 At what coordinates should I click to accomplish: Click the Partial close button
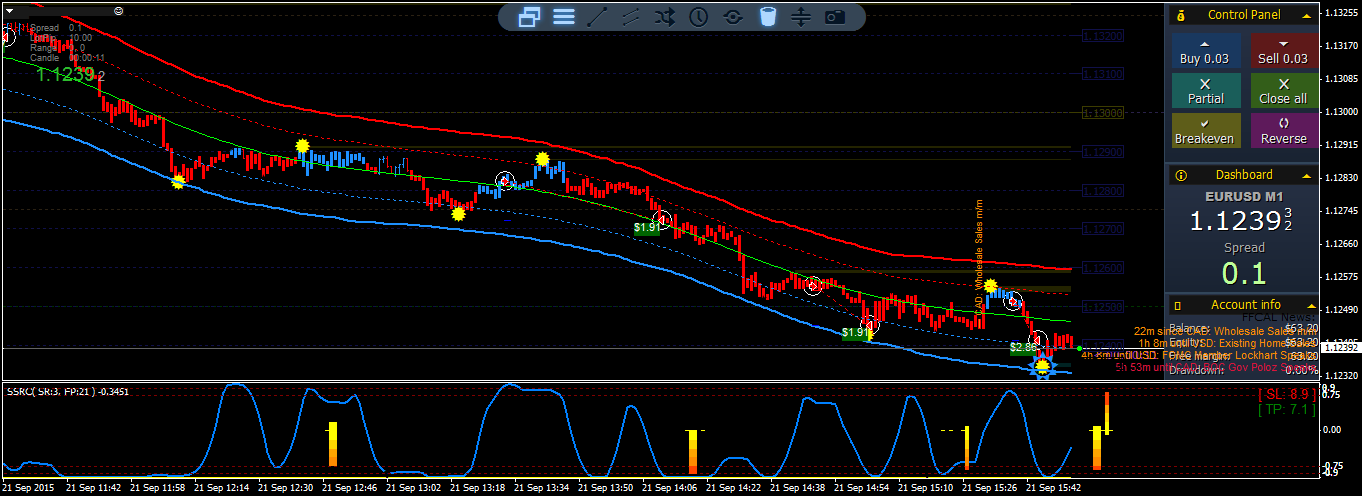click(x=1205, y=91)
